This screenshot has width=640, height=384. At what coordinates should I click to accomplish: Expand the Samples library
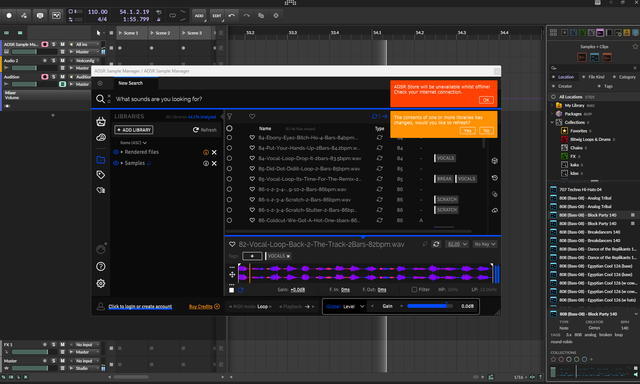pyautogui.click(x=122, y=163)
